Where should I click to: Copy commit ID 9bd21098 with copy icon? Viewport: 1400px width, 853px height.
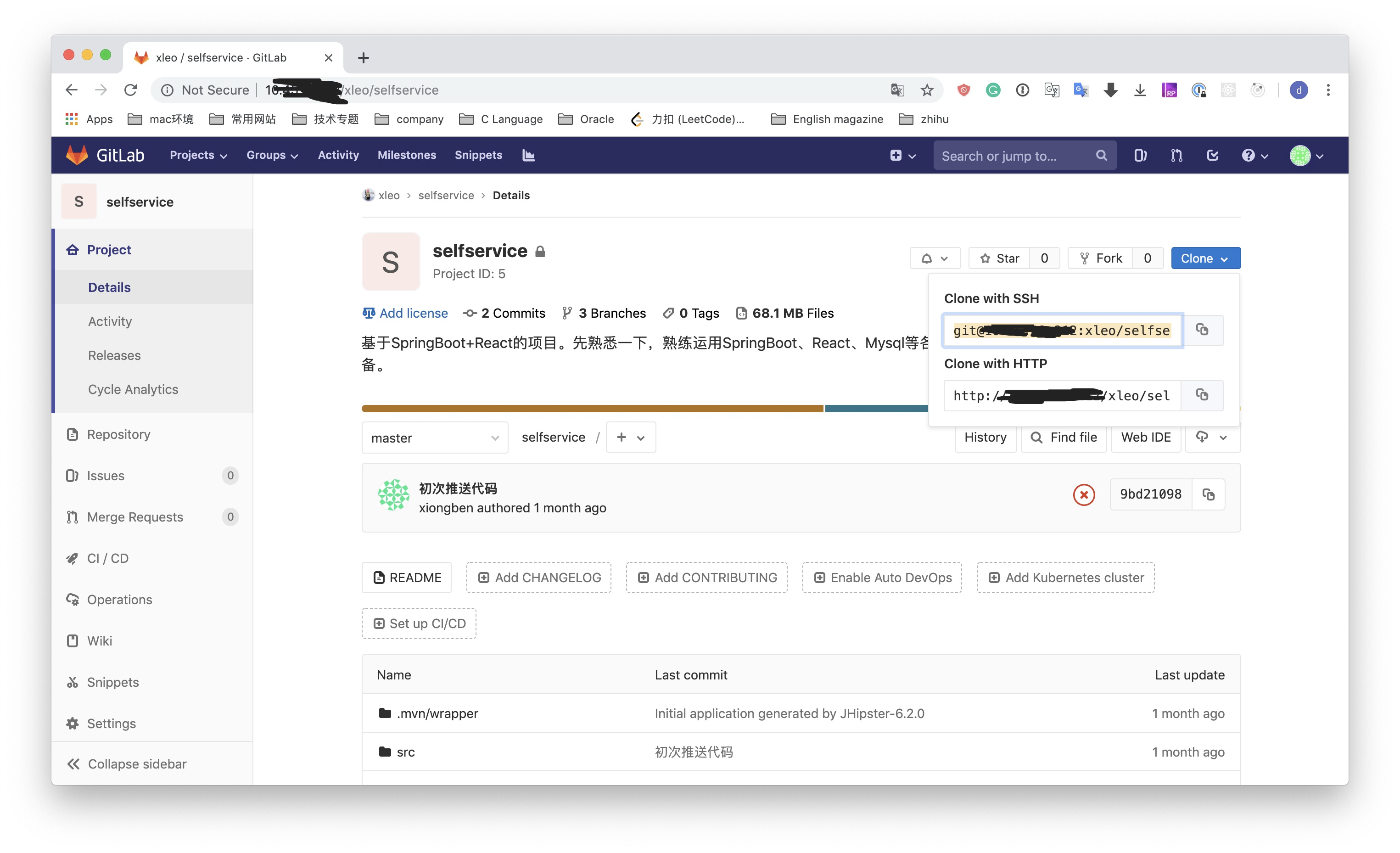(1209, 494)
